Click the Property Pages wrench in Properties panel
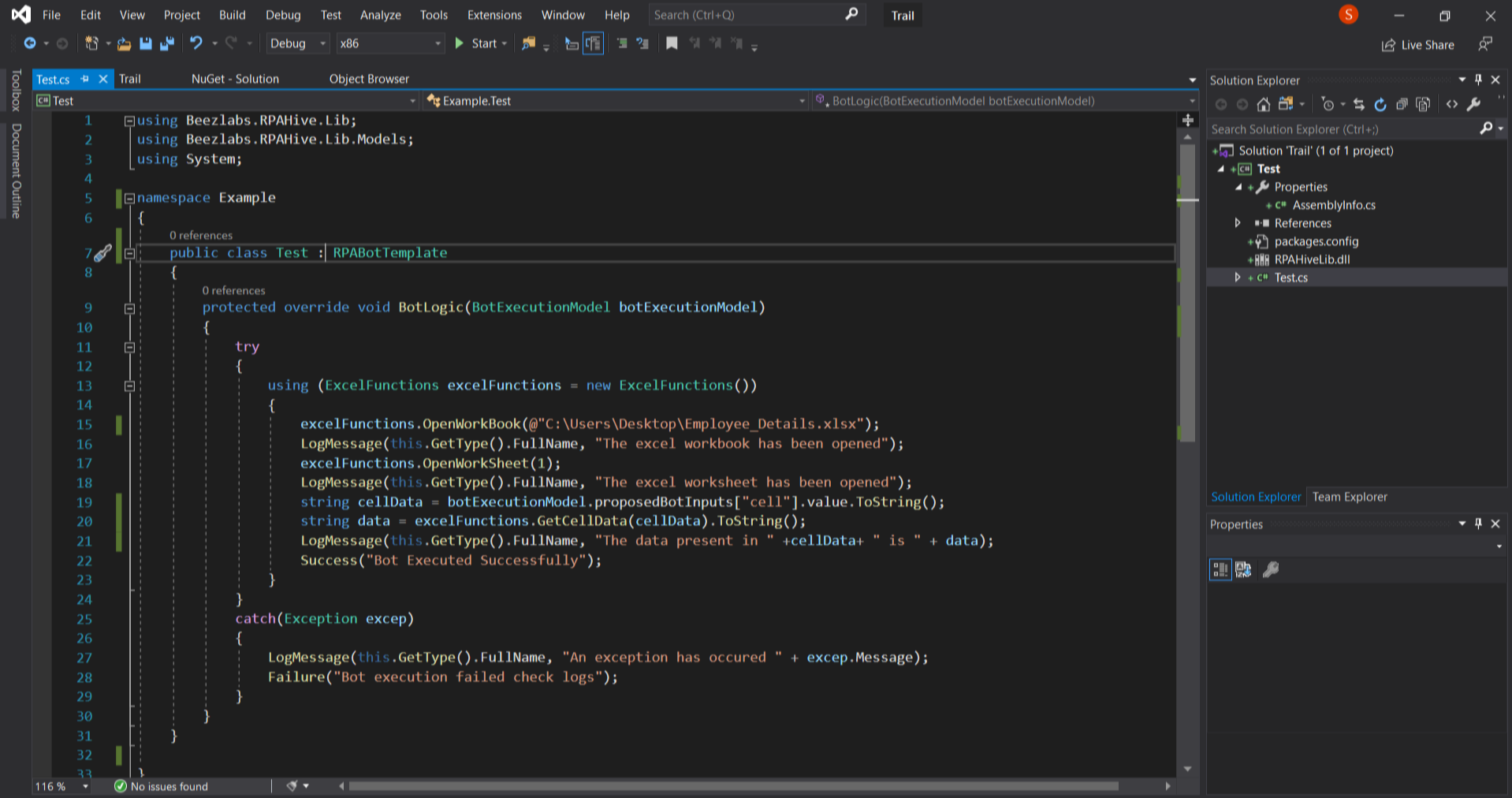 1271,569
